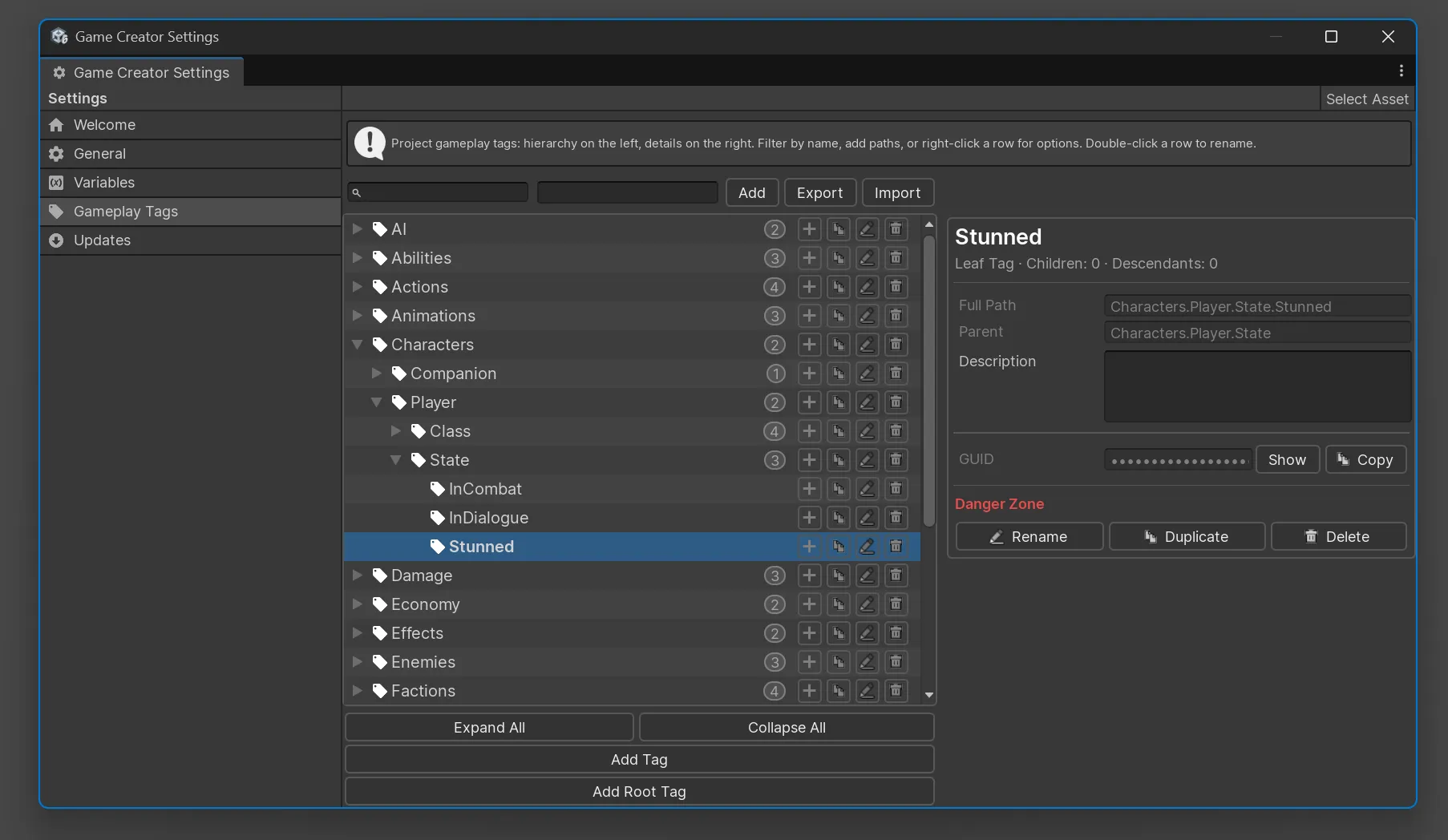Click into the Description text area
Screen dimensions: 1448x840
pos(1257,386)
